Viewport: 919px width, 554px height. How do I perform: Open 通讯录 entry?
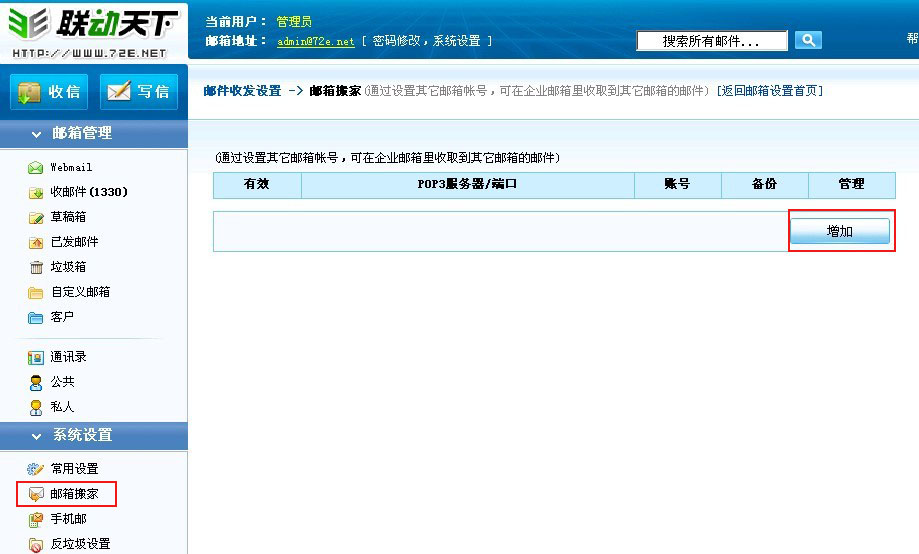tap(68, 356)
